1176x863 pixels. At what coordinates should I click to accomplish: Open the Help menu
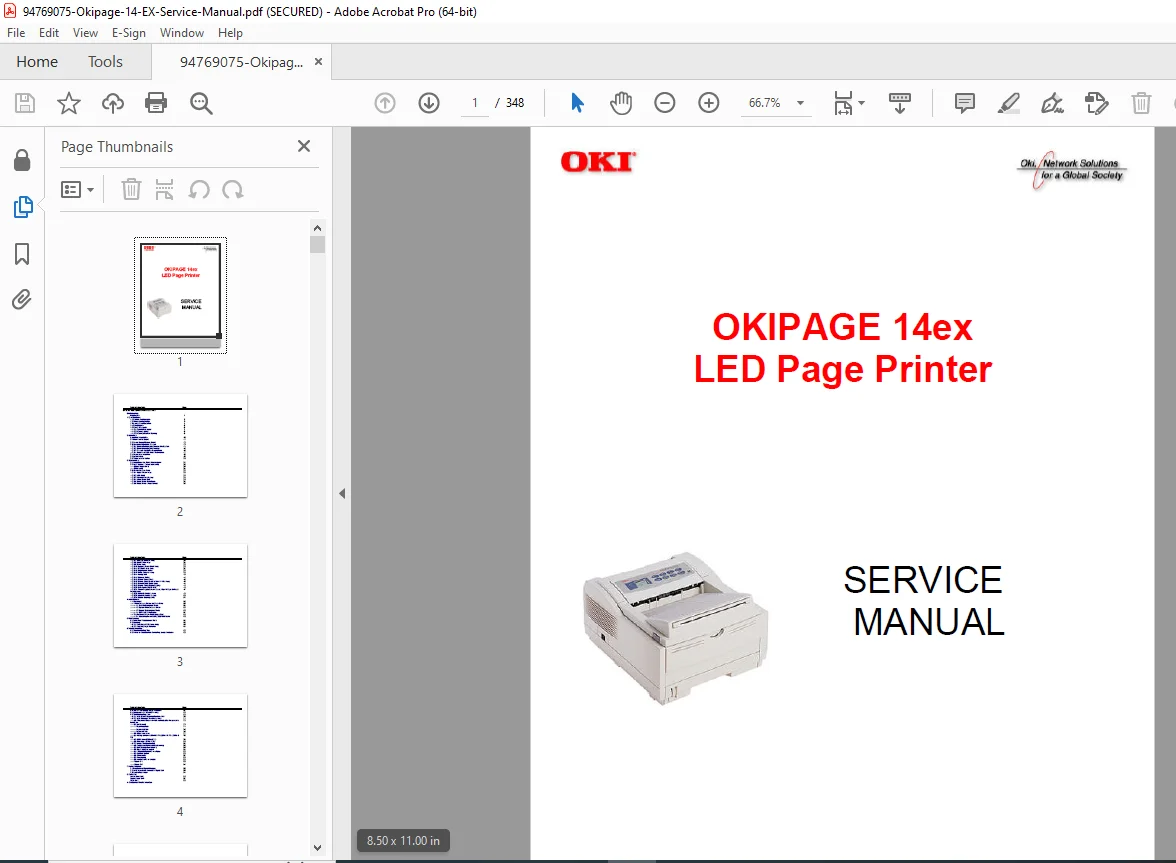[x=230, y=33]
